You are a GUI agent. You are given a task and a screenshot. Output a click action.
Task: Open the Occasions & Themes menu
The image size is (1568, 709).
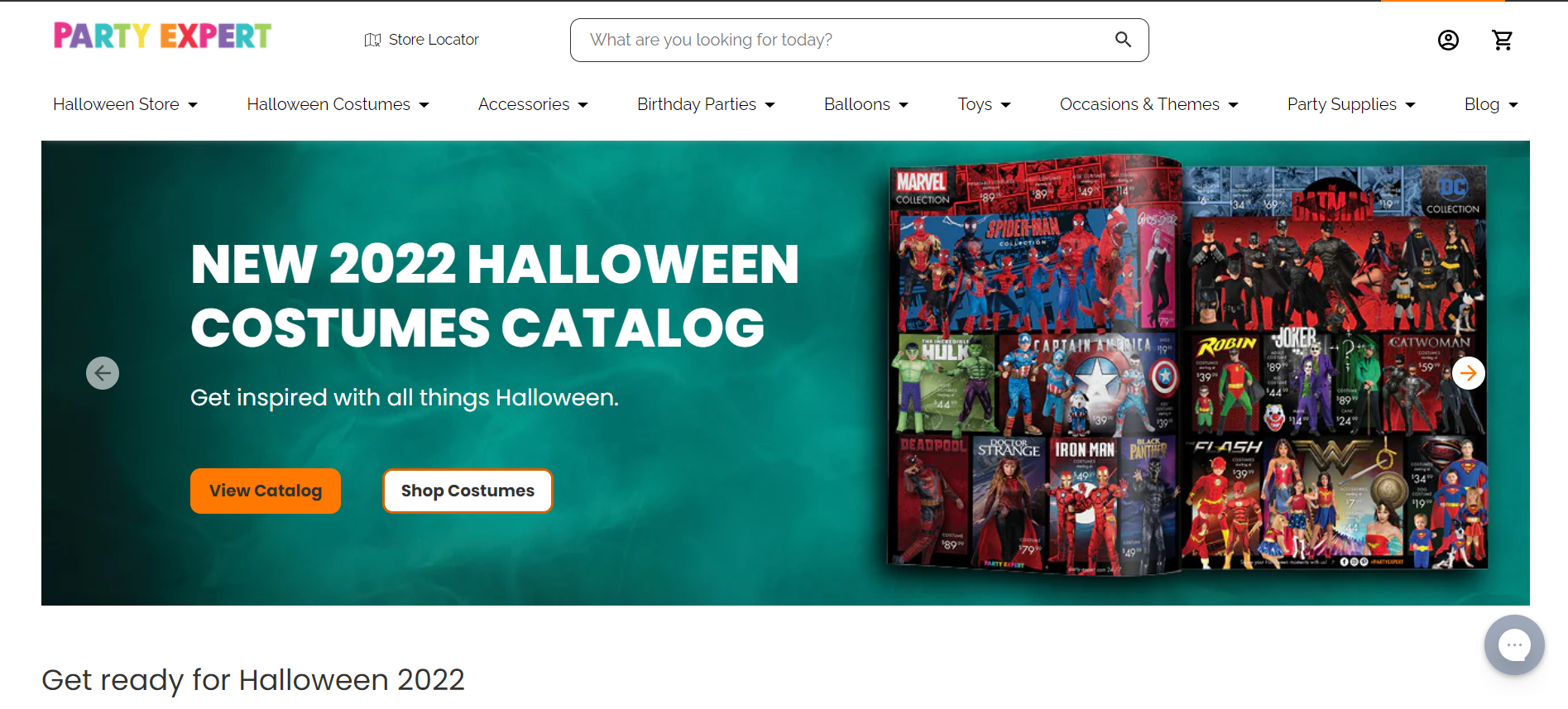[1148, 104]
